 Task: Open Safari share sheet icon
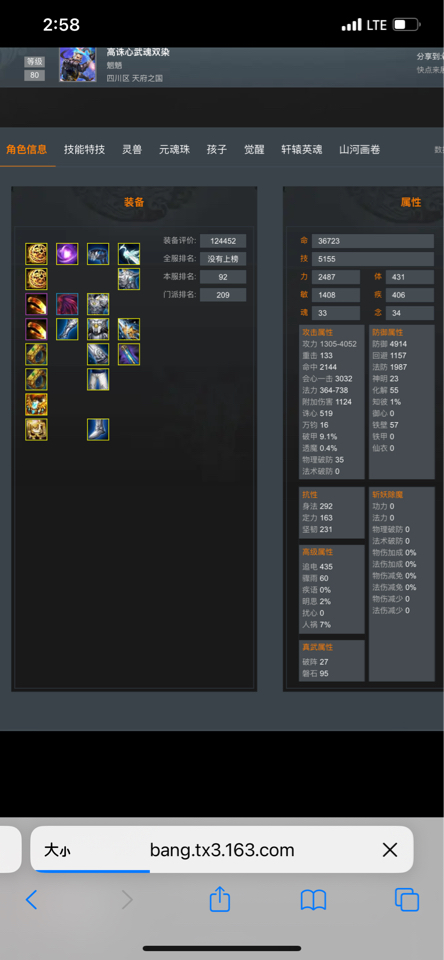[220, 899]
